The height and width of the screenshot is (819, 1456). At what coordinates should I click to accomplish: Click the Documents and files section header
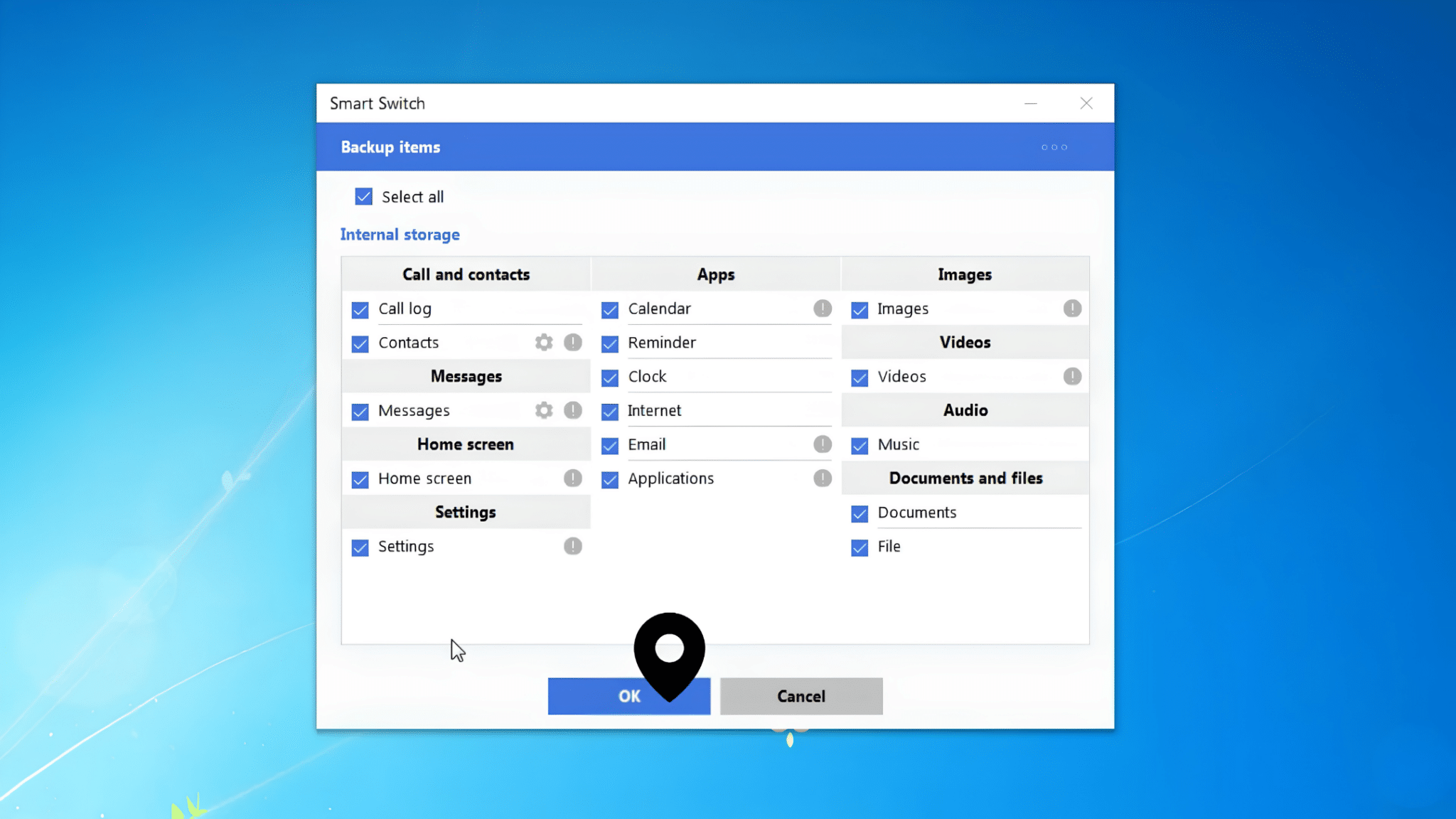point(965,478)
